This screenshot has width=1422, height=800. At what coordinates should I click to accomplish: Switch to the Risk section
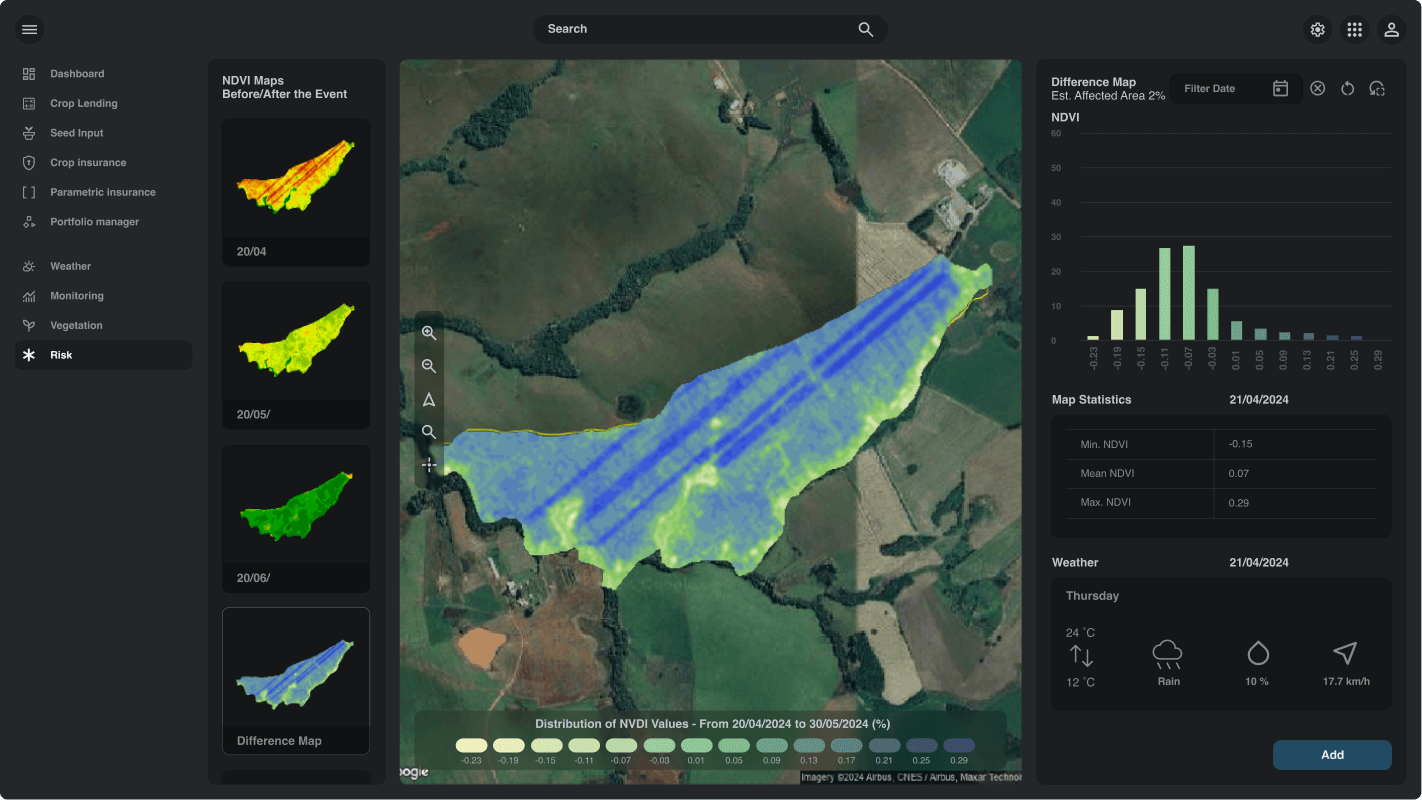tap(103, 354)
